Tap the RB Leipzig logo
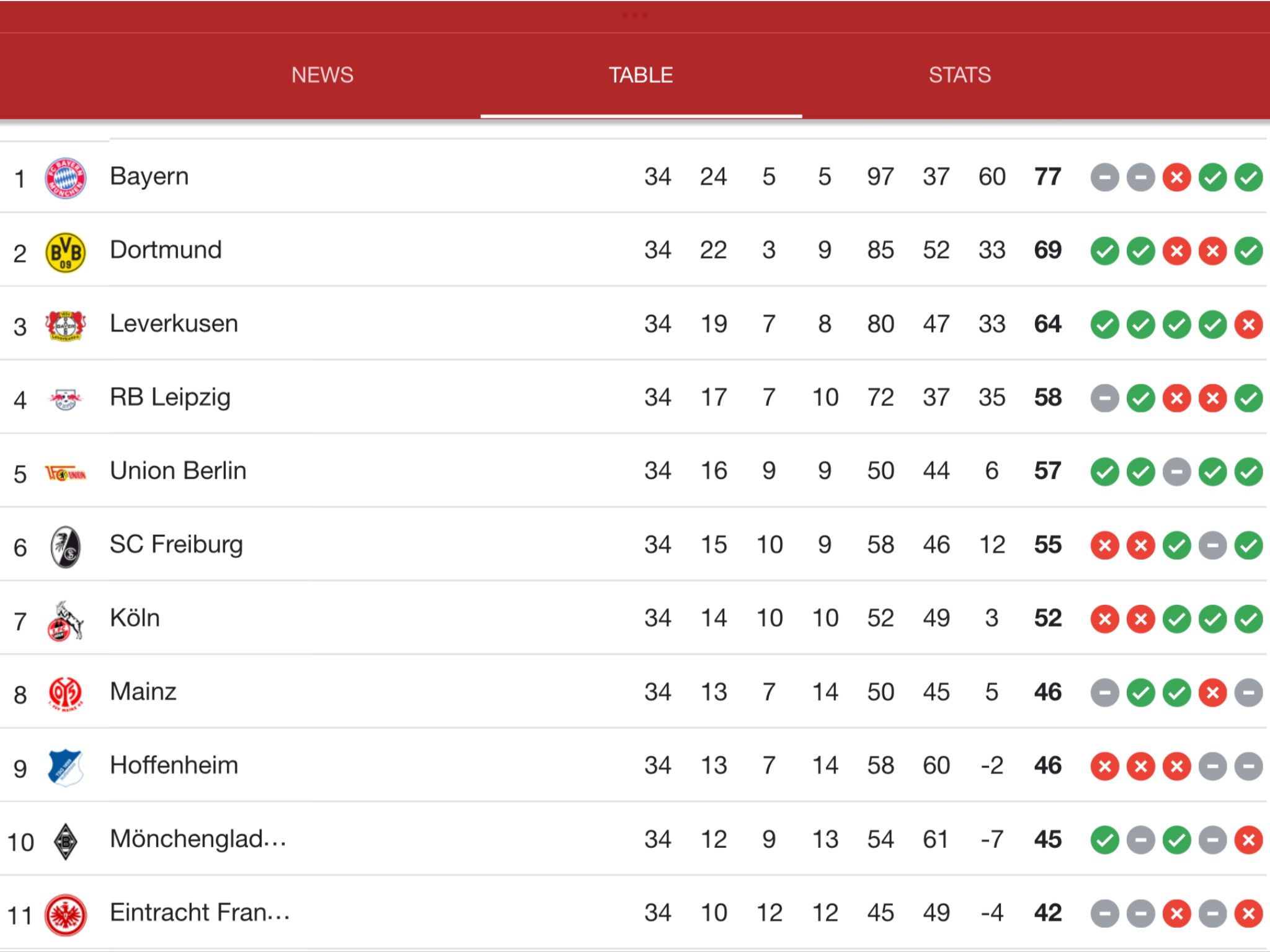 65,399
